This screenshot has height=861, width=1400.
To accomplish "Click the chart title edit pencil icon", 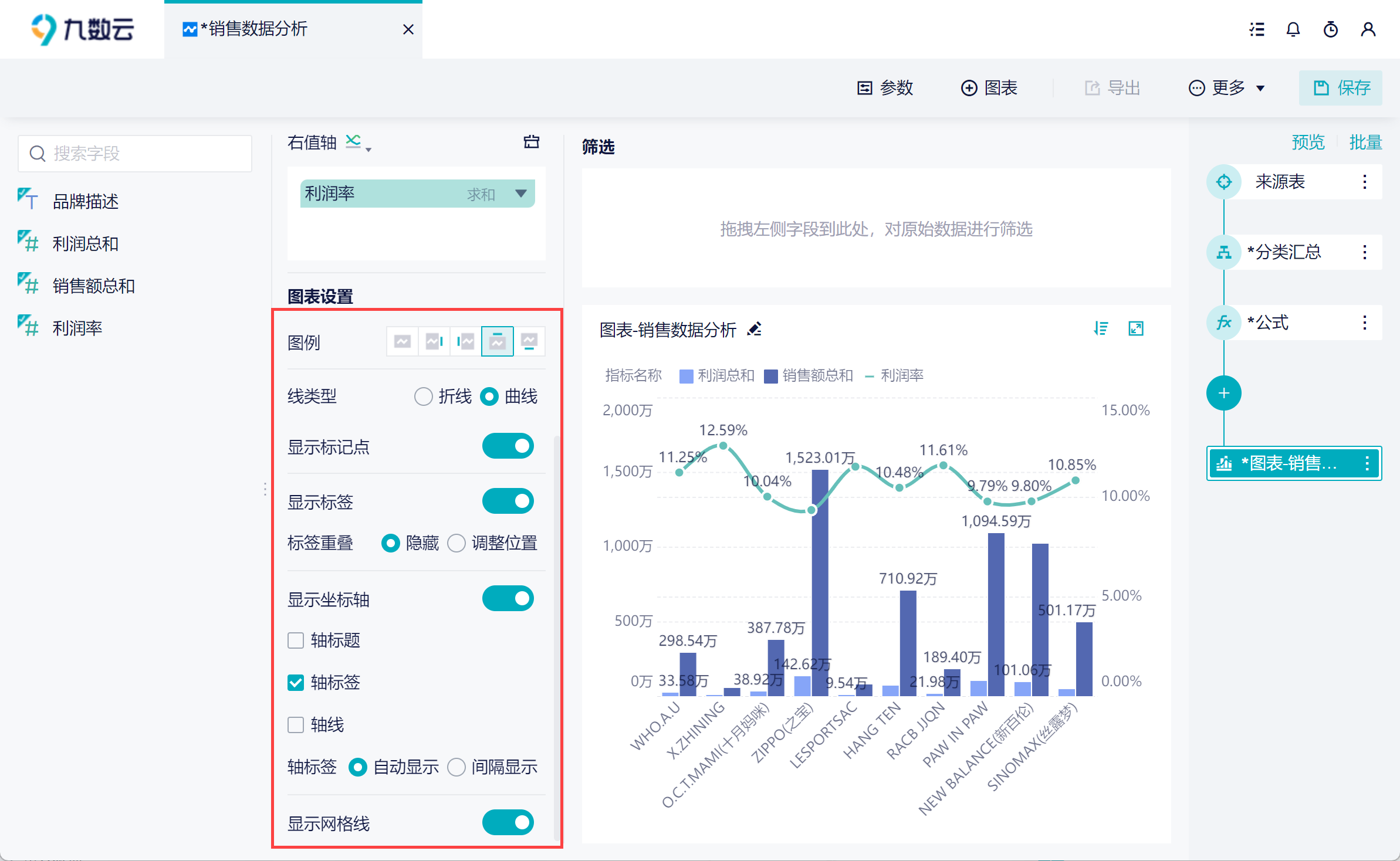I will [755, 329].
